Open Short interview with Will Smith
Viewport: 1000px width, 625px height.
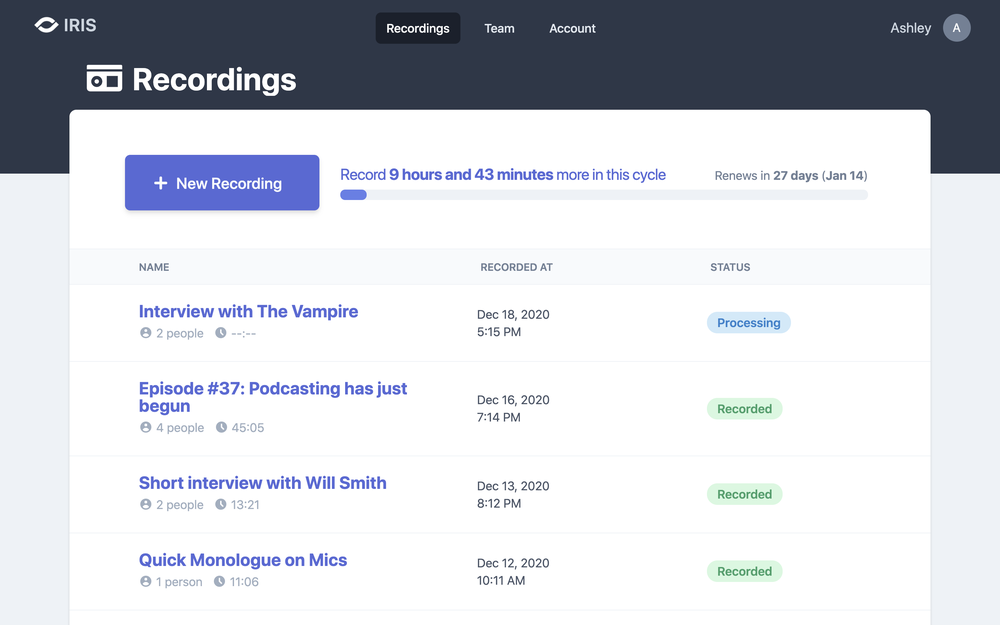(x=262, y=482)
